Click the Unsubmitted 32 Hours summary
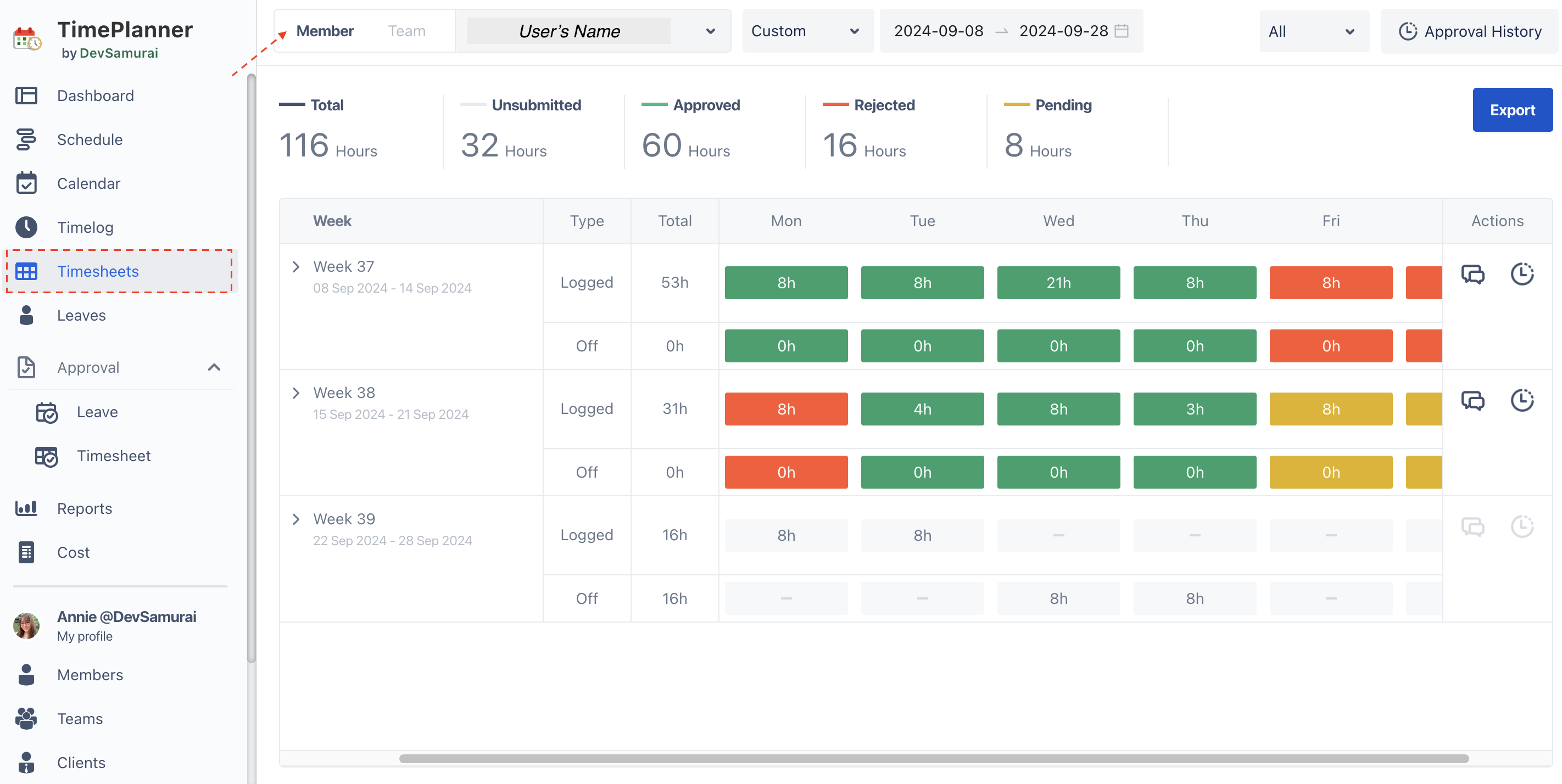The image size is (1562, 784). 521,130
